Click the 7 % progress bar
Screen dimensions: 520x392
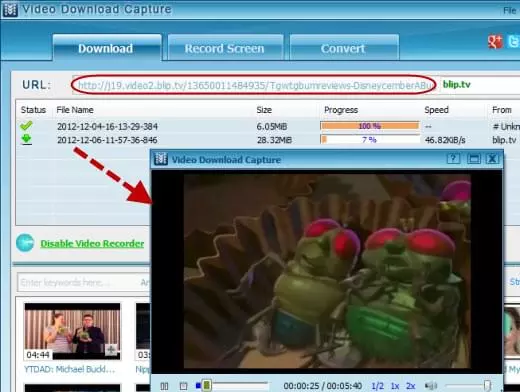[x=369, y=140]
